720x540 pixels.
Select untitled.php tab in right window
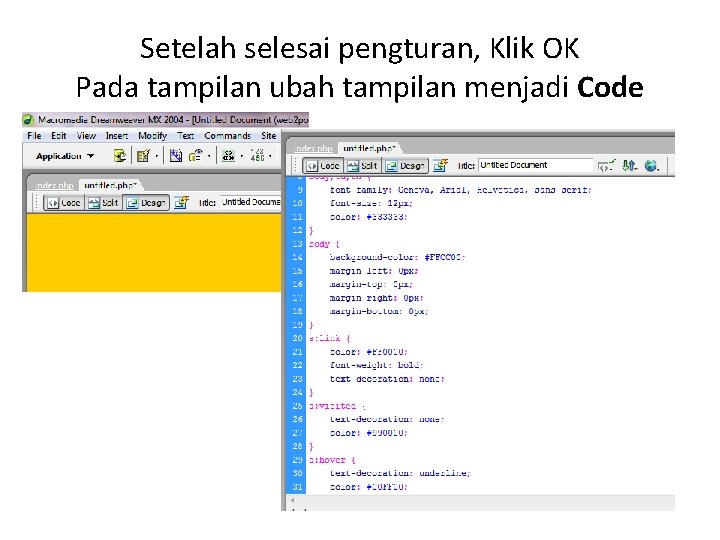370,148
